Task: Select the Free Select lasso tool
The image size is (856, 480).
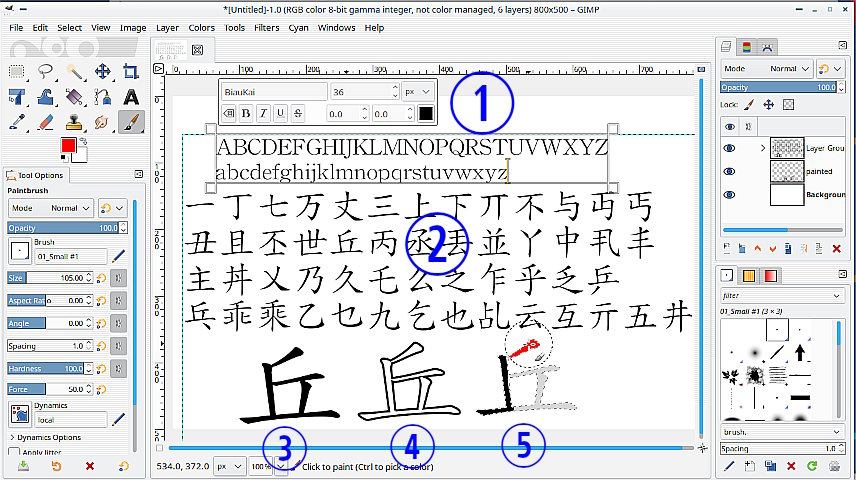Action: [x=45, y=72]
